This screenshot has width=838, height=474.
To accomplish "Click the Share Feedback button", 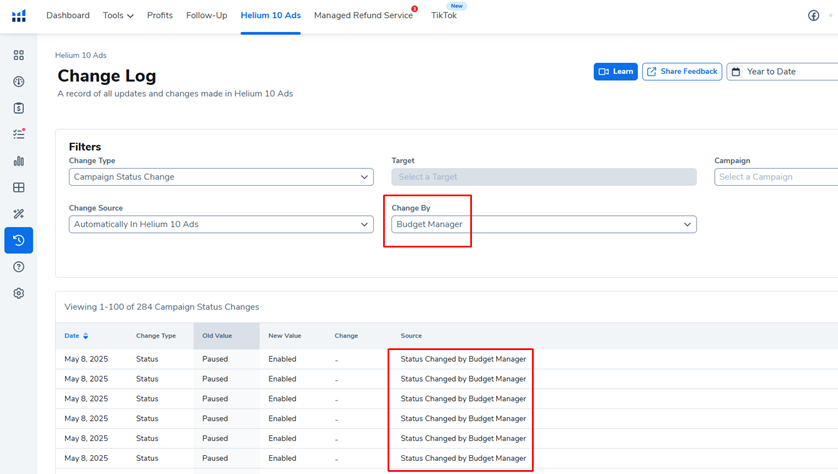I will 682,72.
